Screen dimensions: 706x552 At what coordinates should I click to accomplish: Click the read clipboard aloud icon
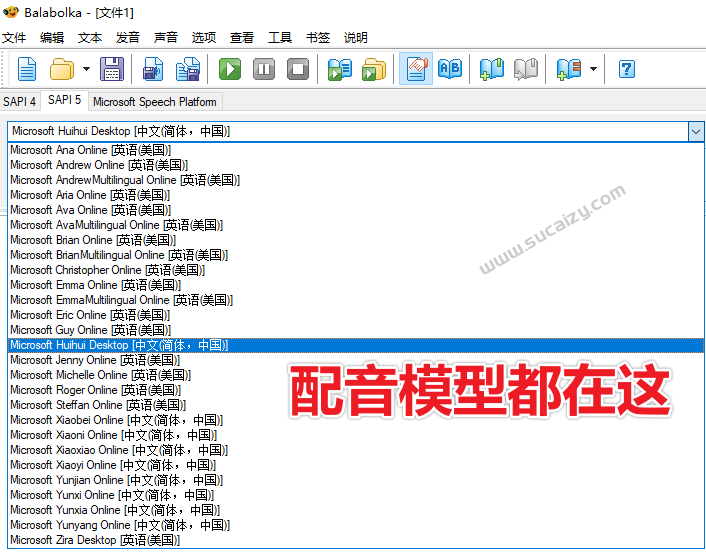click(340, 69)
